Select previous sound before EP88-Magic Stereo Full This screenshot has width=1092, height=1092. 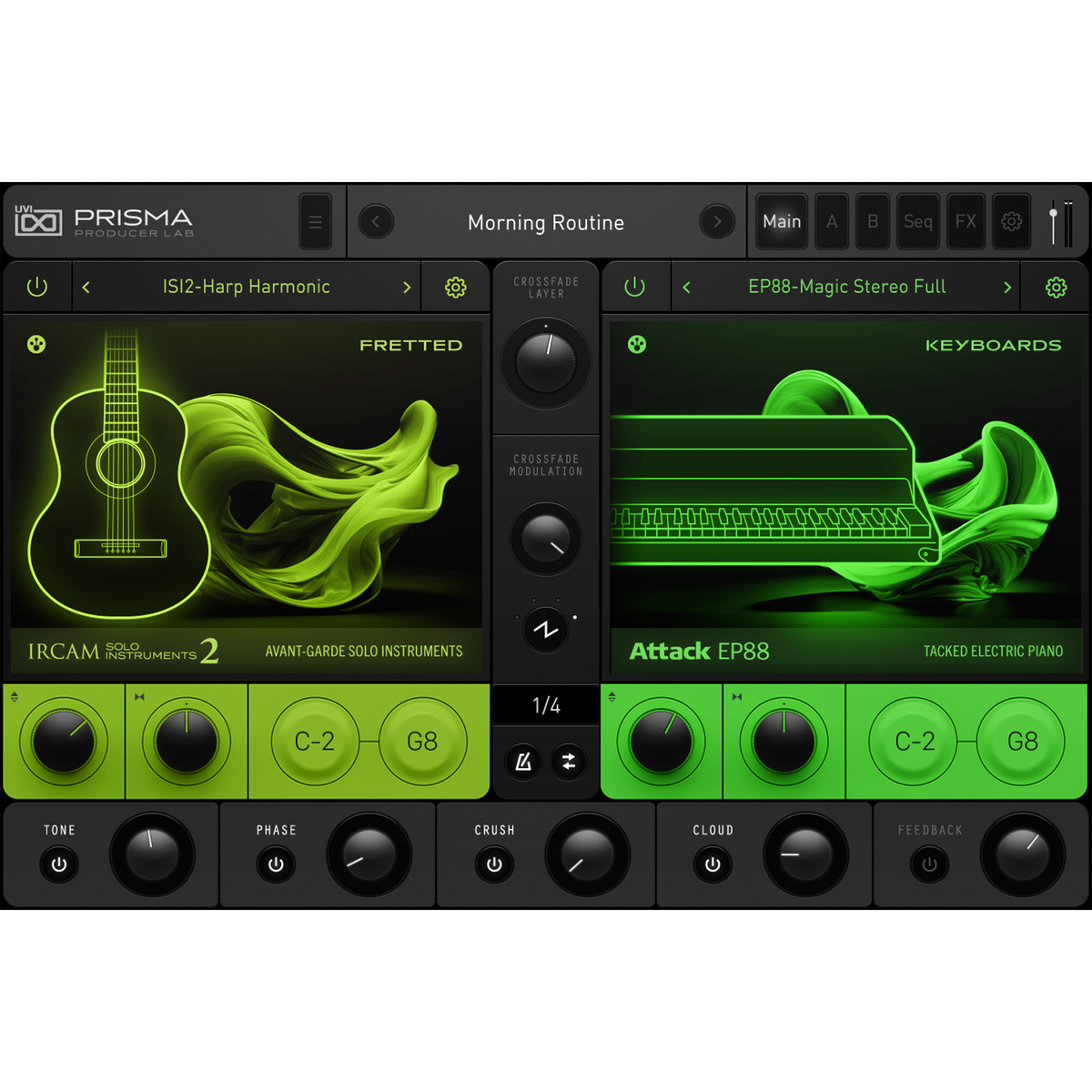point(686,288)
